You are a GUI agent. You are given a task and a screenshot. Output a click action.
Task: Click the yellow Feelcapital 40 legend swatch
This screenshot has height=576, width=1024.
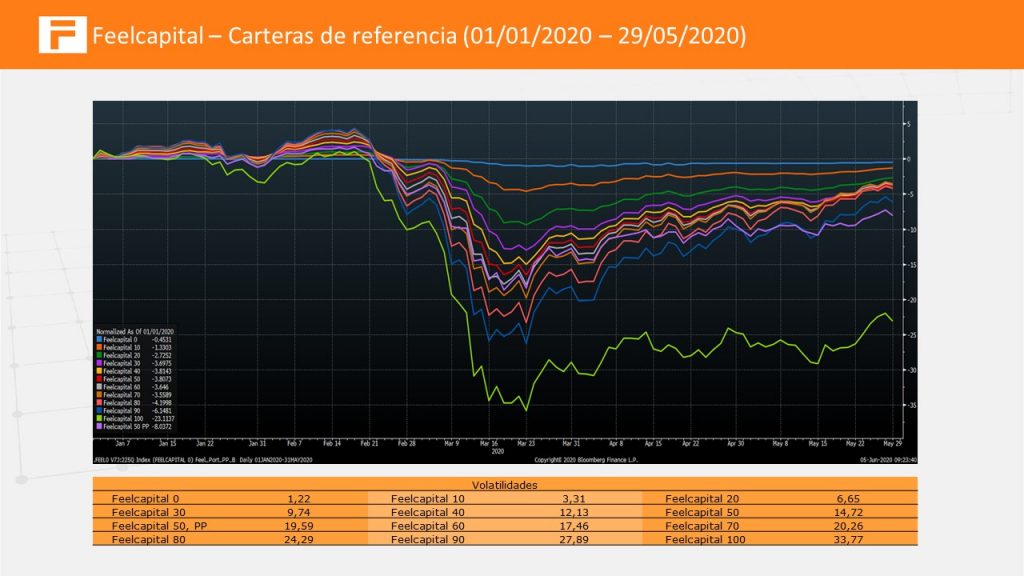[99, 371]
